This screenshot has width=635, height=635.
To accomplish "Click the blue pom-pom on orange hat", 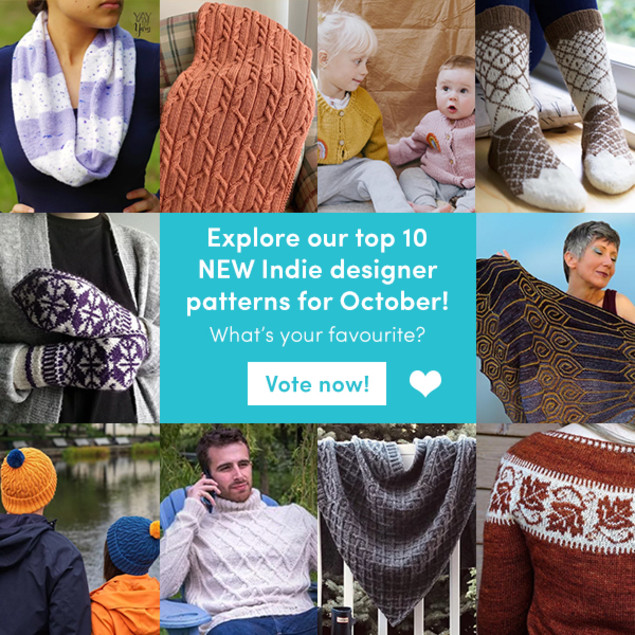I will 16,458.
